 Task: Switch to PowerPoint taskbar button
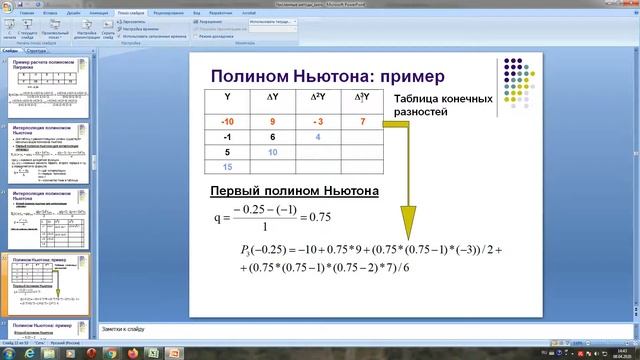tap(174, 353)
